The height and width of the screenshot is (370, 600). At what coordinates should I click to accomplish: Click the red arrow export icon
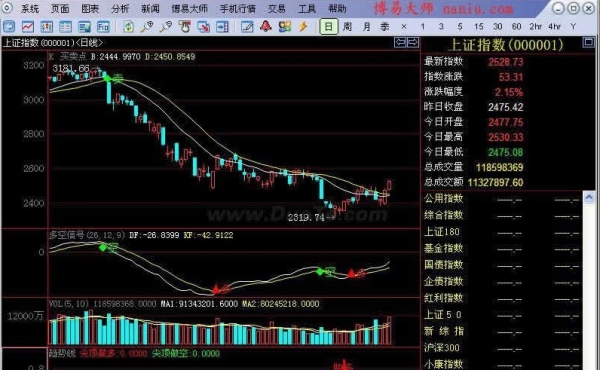point(203,26)
